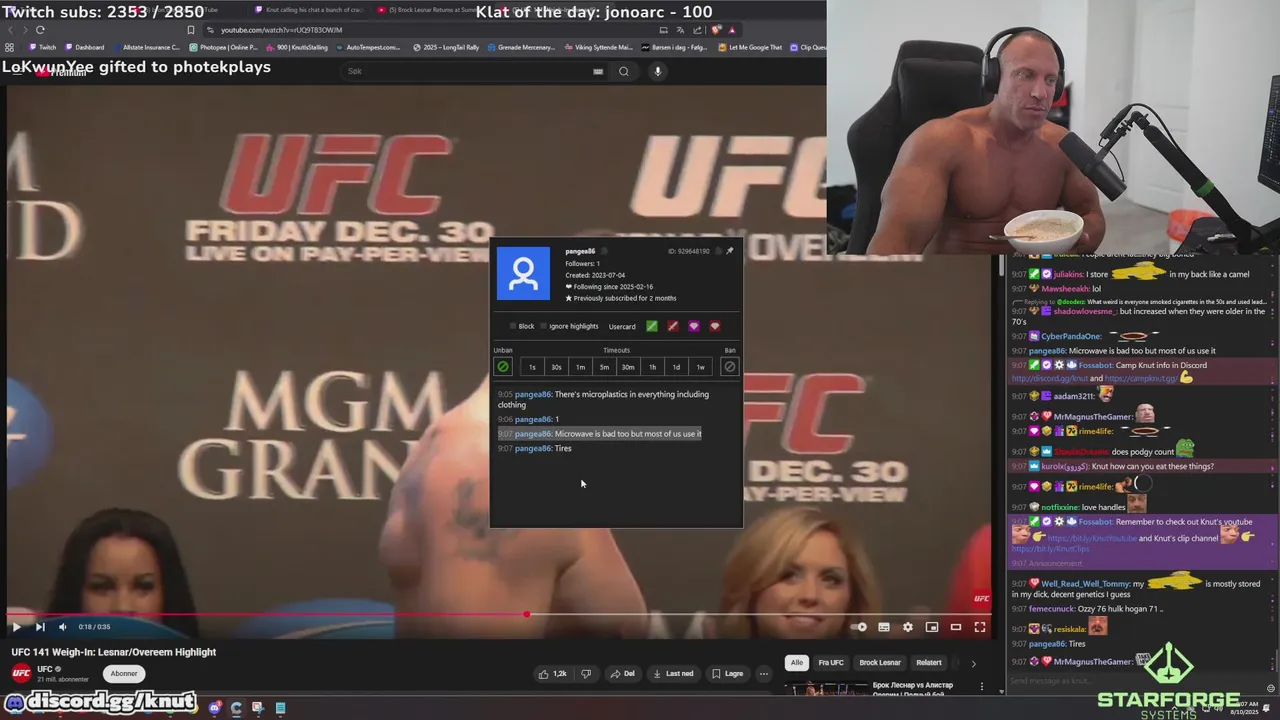Copy the user ID 929648190

(718, 251)
